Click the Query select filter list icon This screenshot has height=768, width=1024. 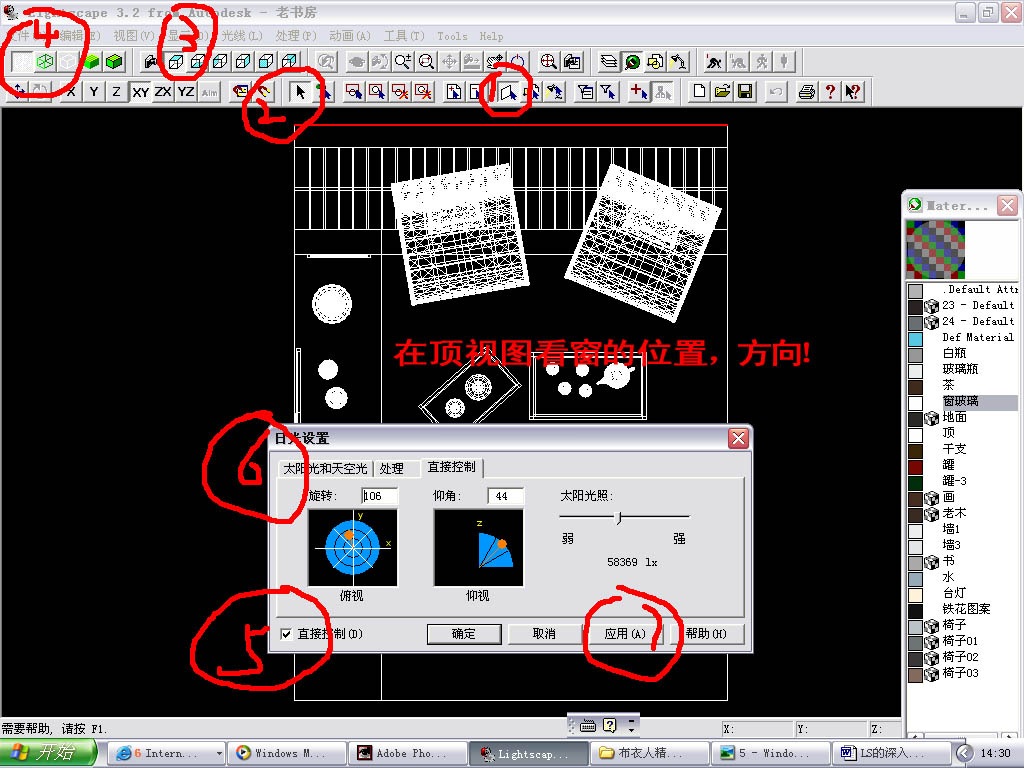586,91
